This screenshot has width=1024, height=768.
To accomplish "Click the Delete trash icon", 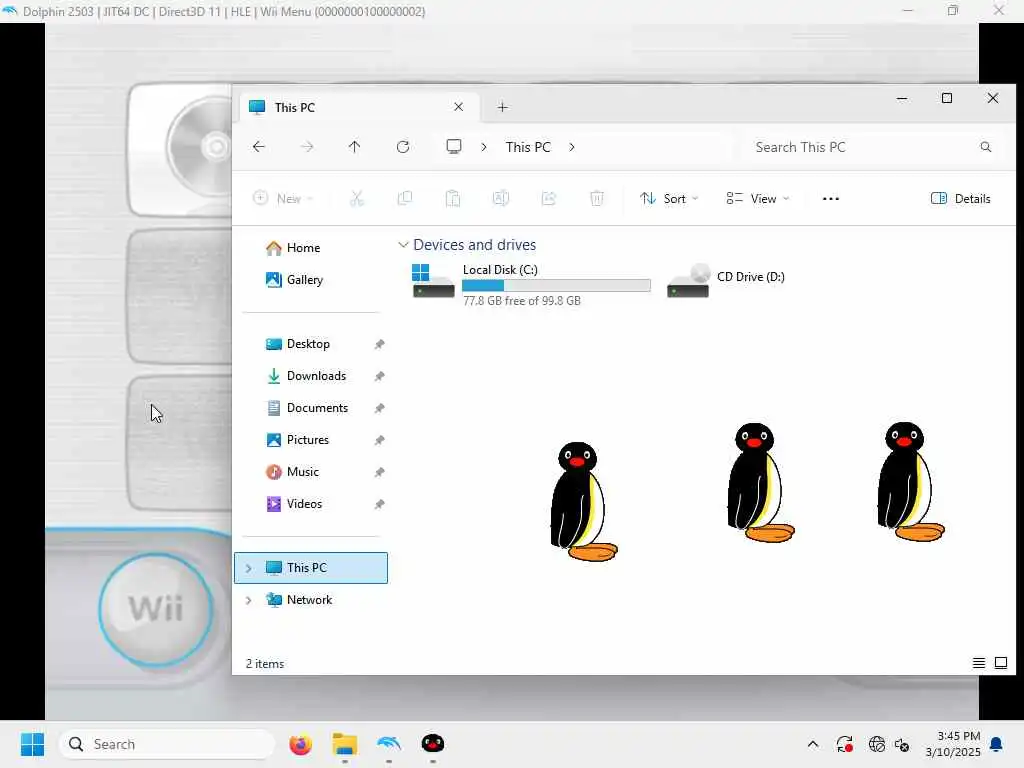I will pos(597,199).
